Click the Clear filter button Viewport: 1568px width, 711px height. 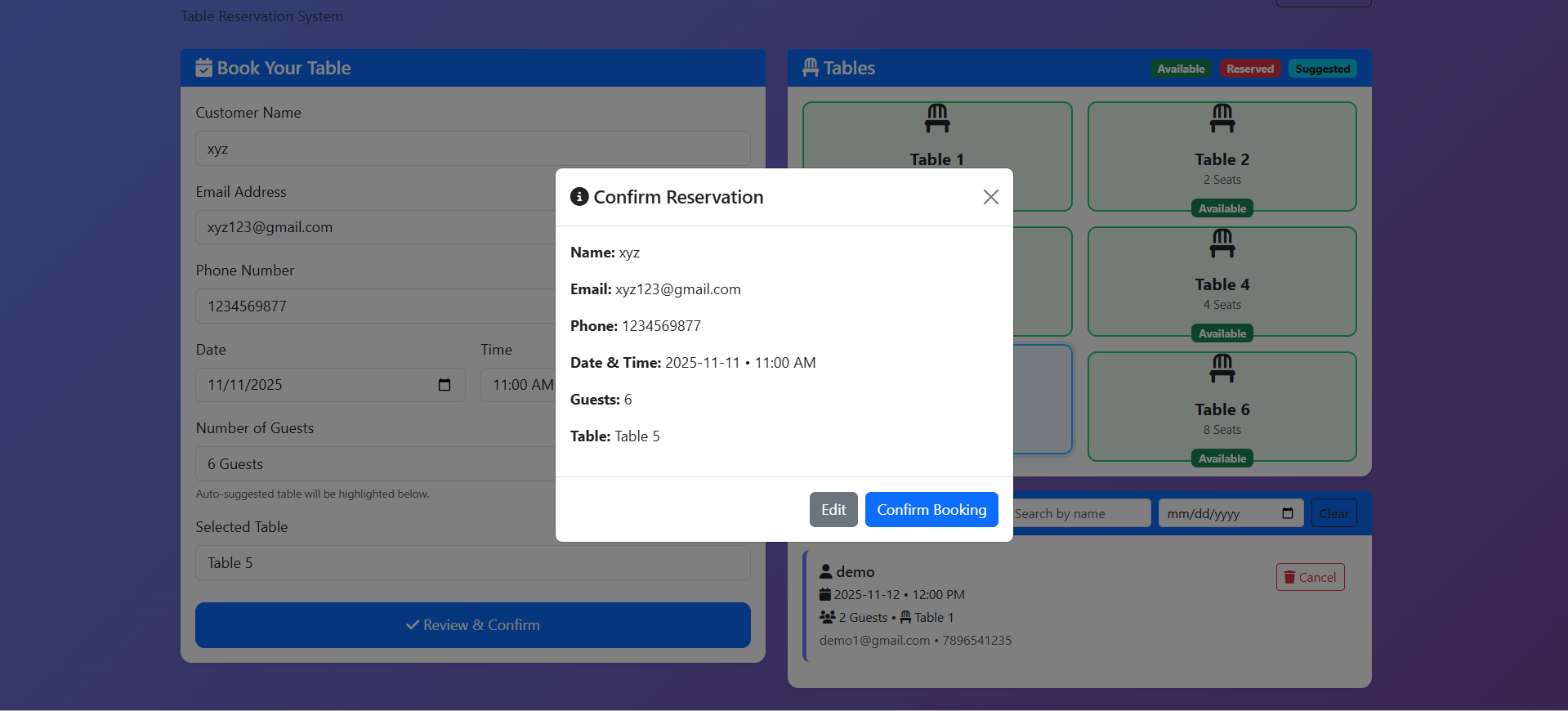tap(1334, 513)
